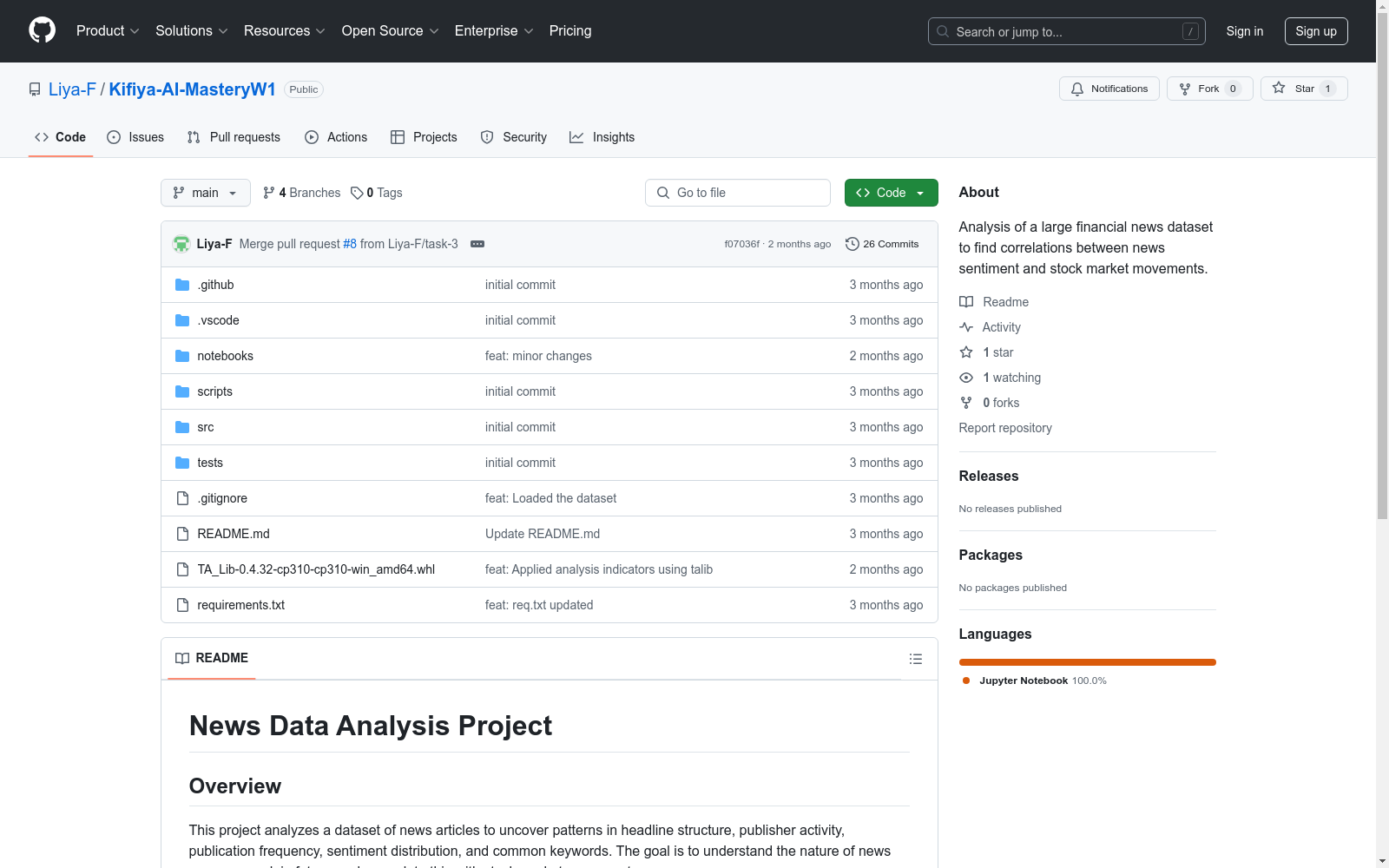The width and height of the screenshot is (1389, 868).
Task: Expand commit message ellipsis button
Action: click(477, 244)
